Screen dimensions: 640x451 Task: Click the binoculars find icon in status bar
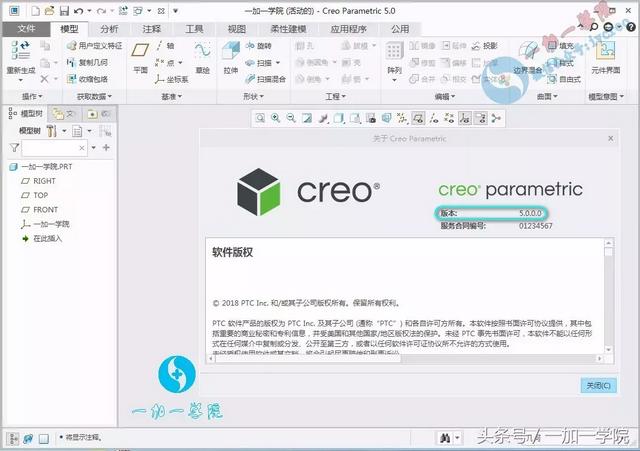coord(445,438)
